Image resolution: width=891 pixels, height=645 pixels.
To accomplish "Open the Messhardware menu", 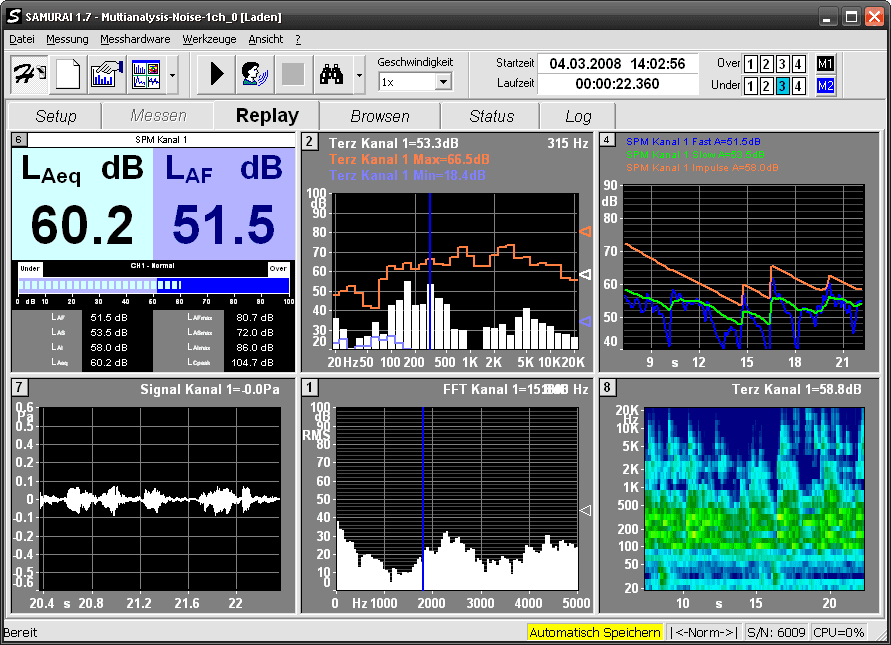I will pyautogui.click(x=135, y=39).
